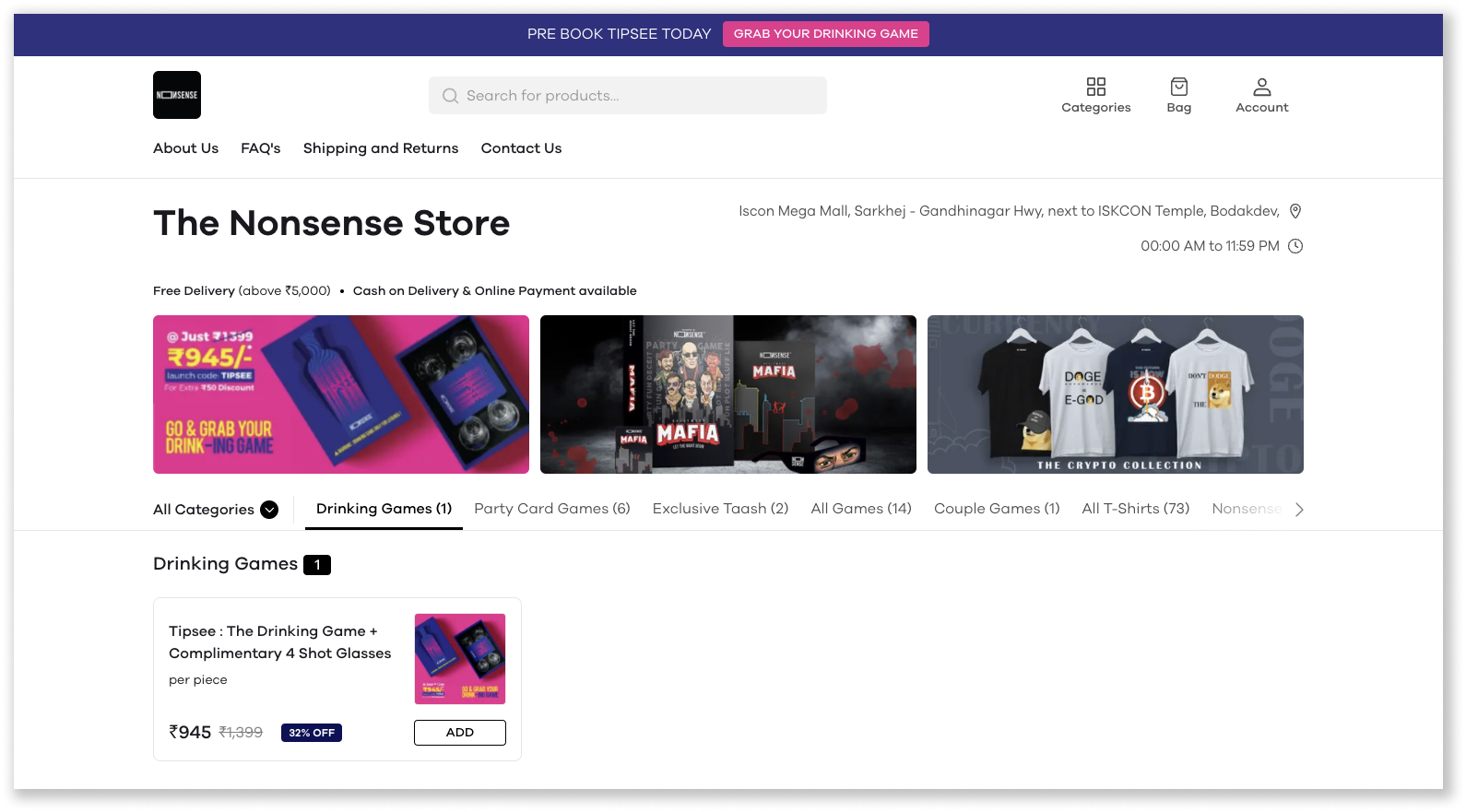Click the PRE BOOK TIPSEE TODAY text

(620, 34)
